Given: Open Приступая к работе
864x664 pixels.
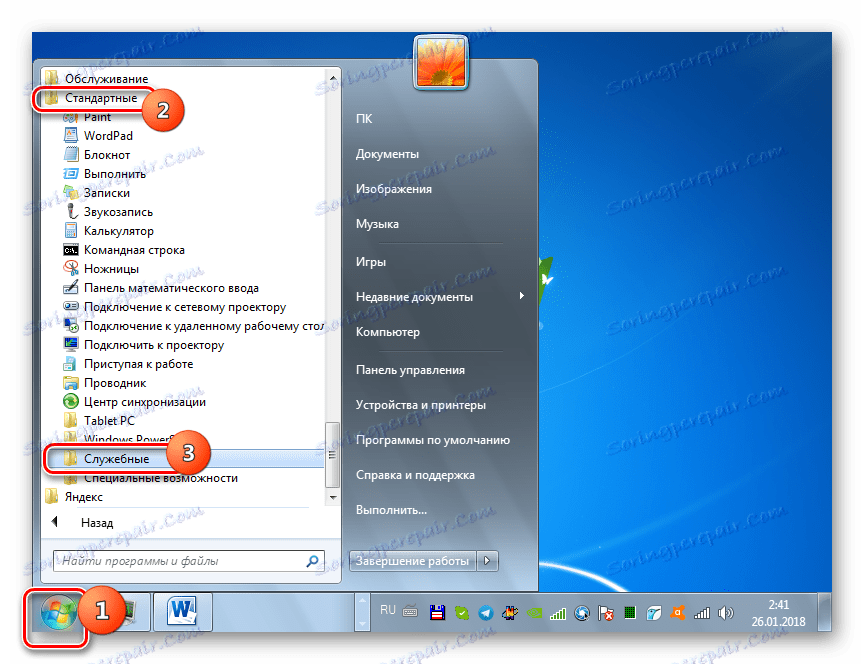Looking at the screenshot, I should pyautogui.click(x=138, y=364).
